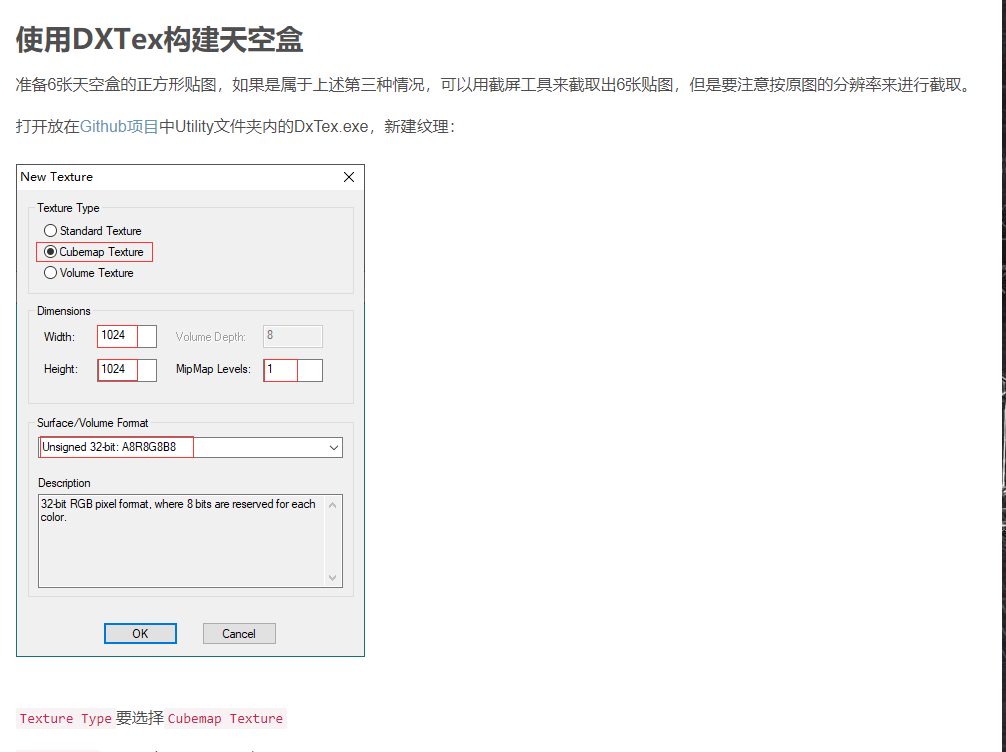Click the Dimensions group label
Screen dimensions: 1006x752
pyautogui.click(x=64, y=311)
